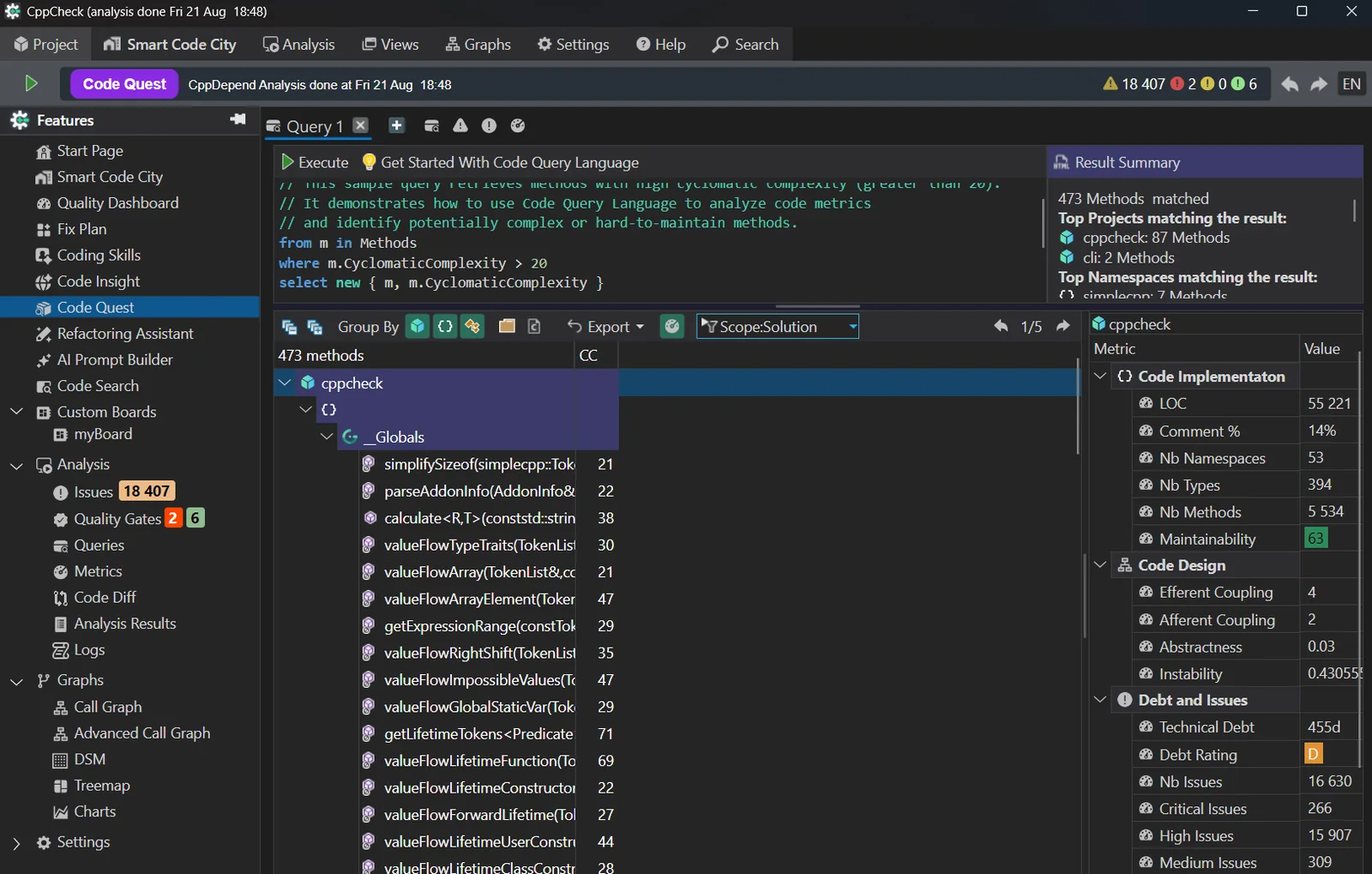Click collapse all icon in results toolbar

click(x=315, y=327)
